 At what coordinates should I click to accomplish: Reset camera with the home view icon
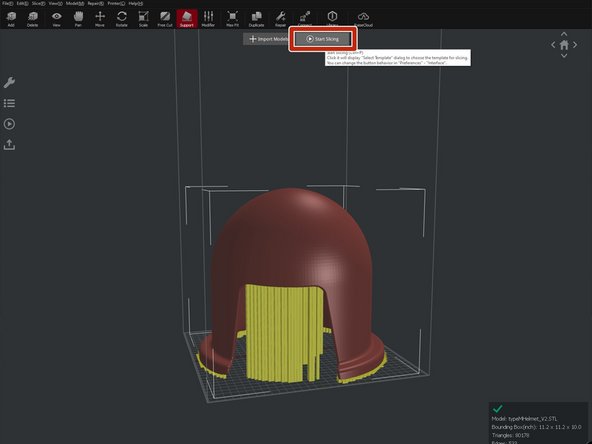click(564, 45)
